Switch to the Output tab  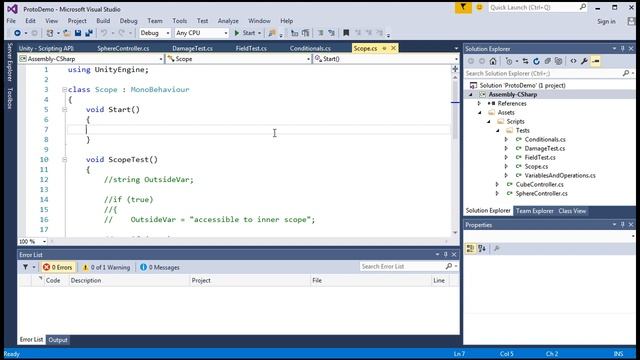pyautogui.click(x=58, y=340)
